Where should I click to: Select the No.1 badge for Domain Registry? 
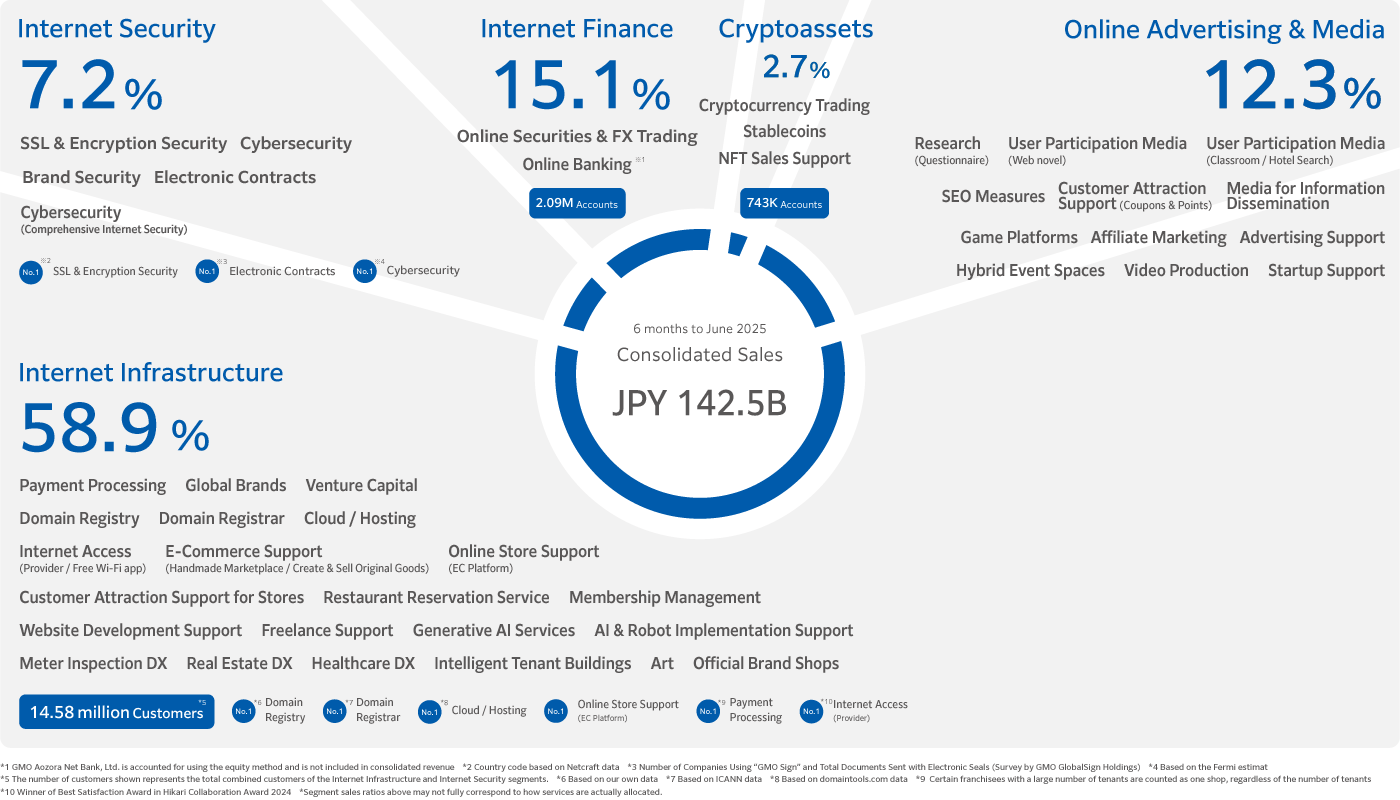(243, 711)
